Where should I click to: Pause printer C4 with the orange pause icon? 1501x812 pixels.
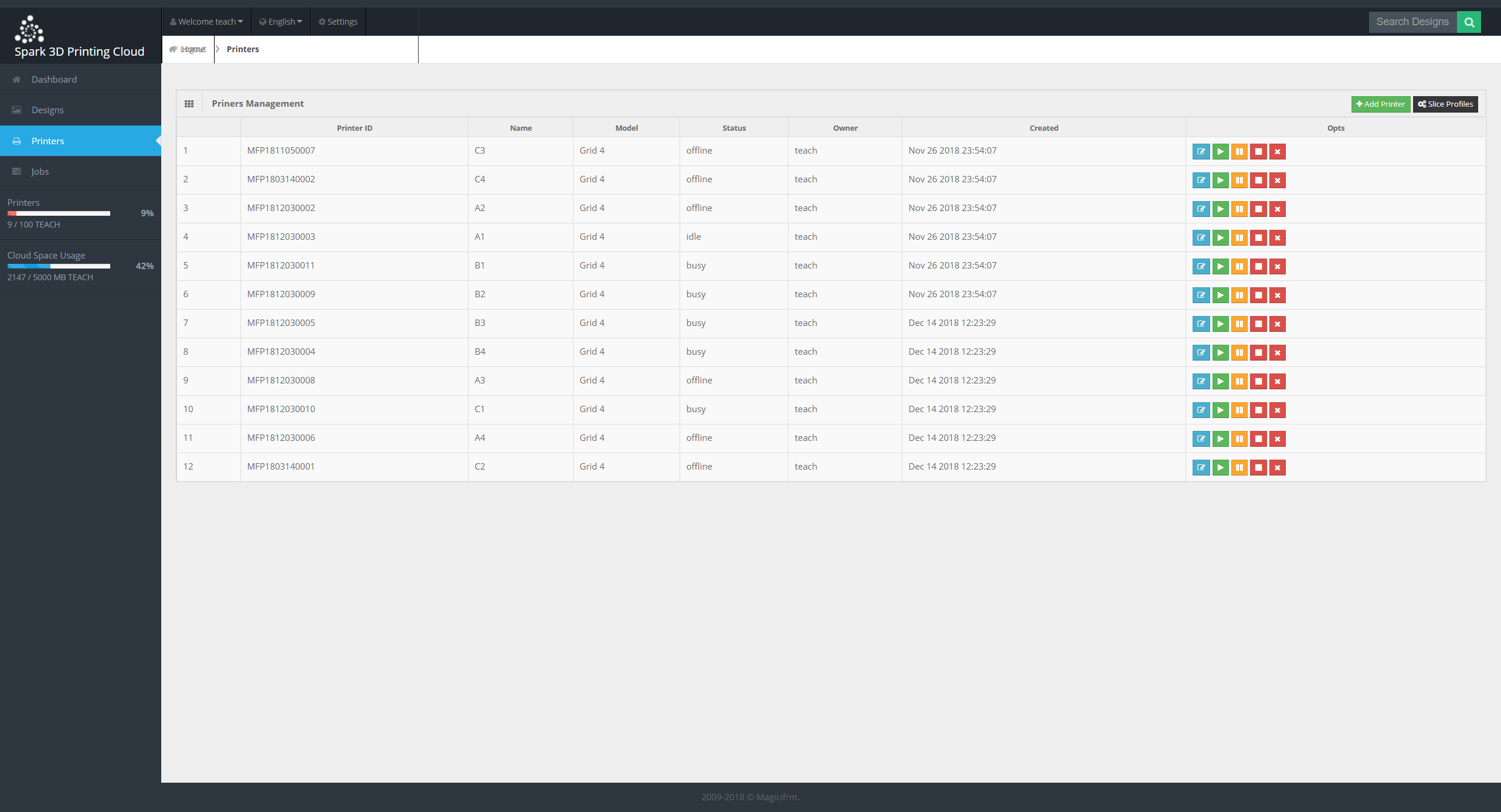pos(1239,180)
